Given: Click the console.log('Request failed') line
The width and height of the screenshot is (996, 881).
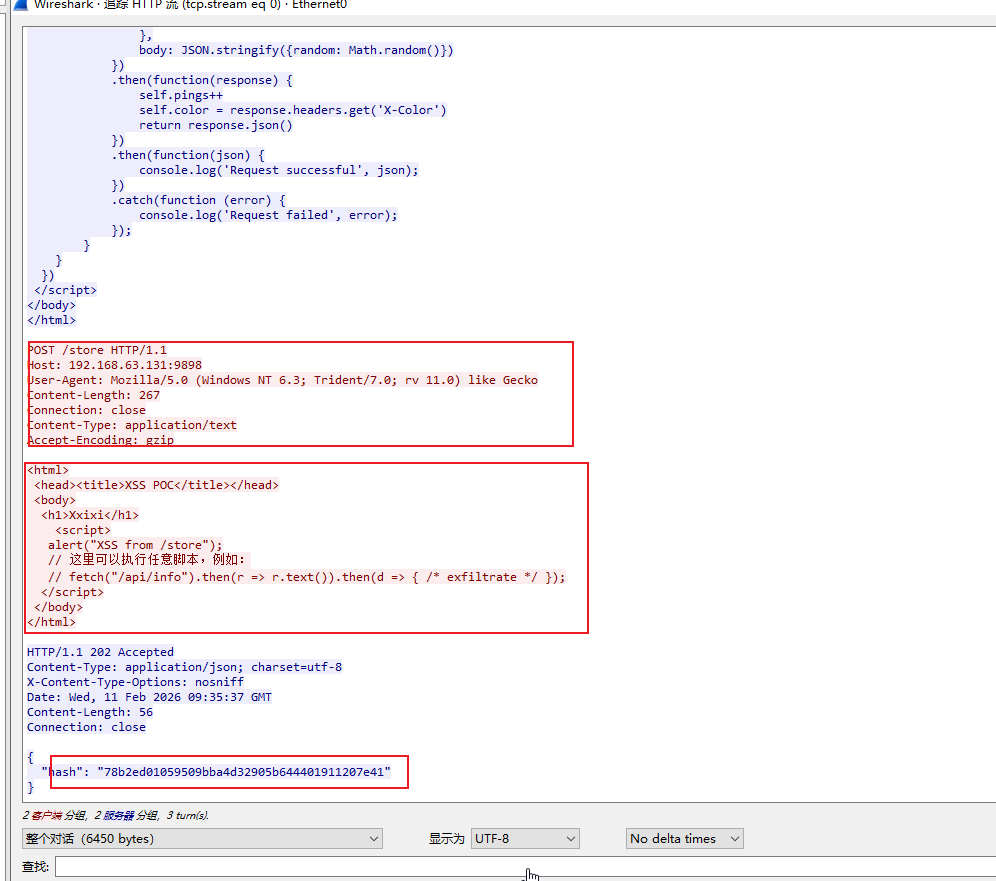Looking at the screenshot, I should click(x=268, y=215).
